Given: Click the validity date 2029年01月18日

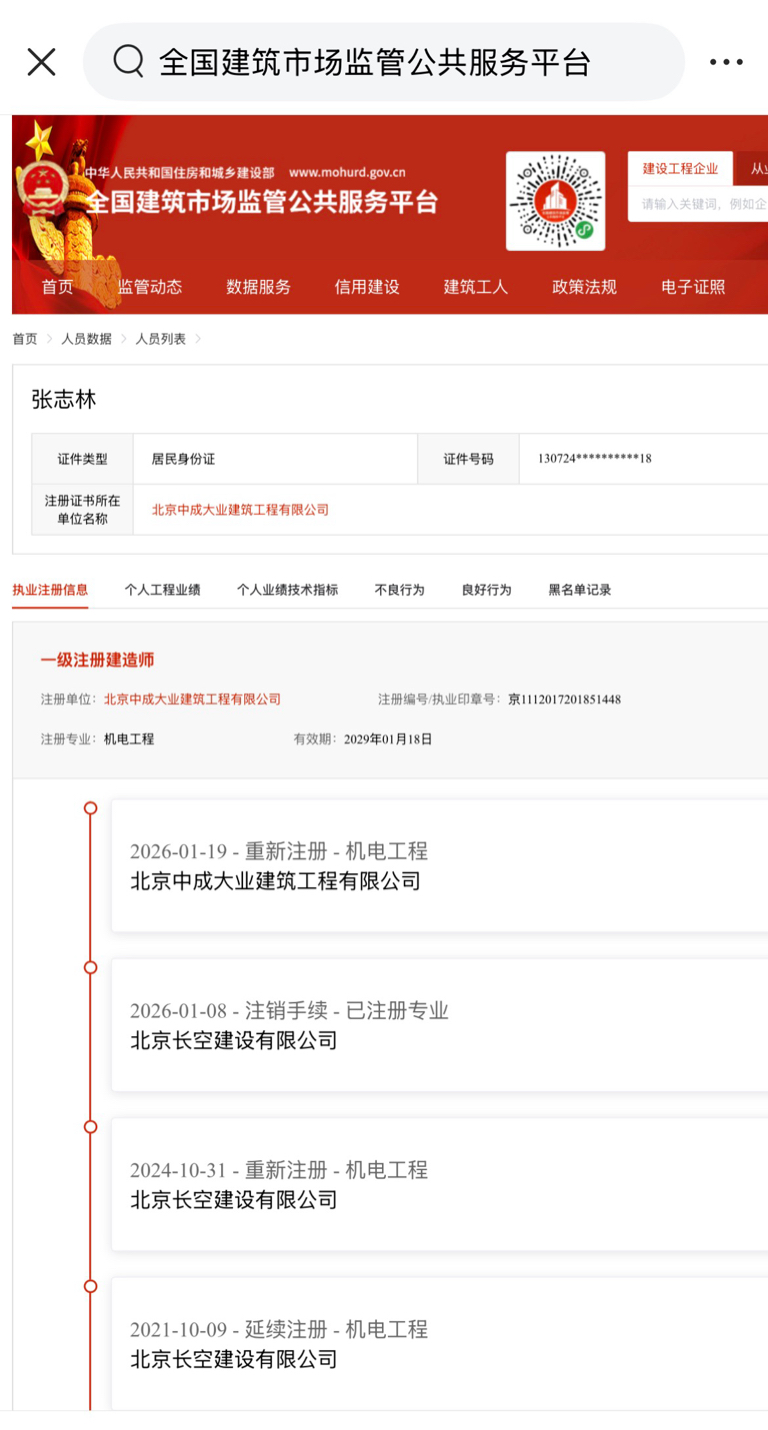Looking at the screenshot, I should pos(388,739).
